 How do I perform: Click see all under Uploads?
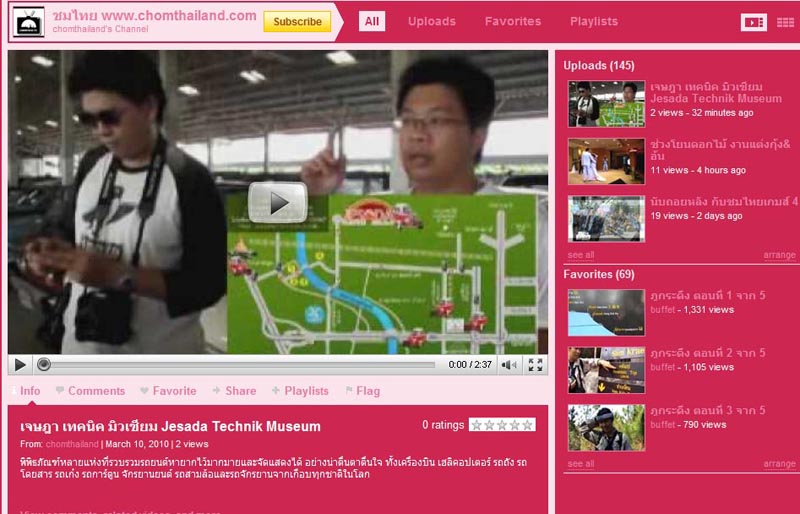click(581, 255)
